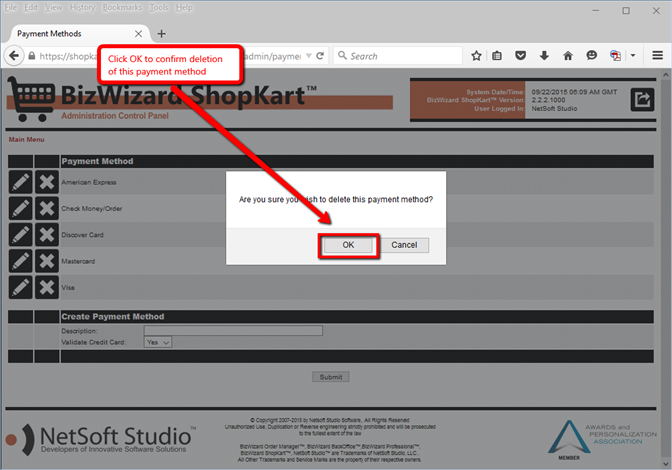This screenshot has height=470, width=672.
Task: Delete the American Express payment method
Action: 47,182
